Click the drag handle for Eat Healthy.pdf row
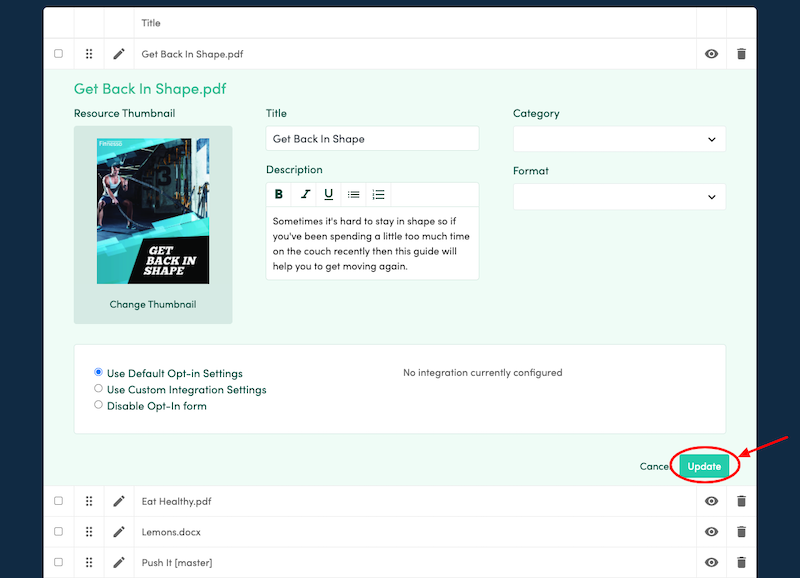Screen dimensions: 800x578 89,501
